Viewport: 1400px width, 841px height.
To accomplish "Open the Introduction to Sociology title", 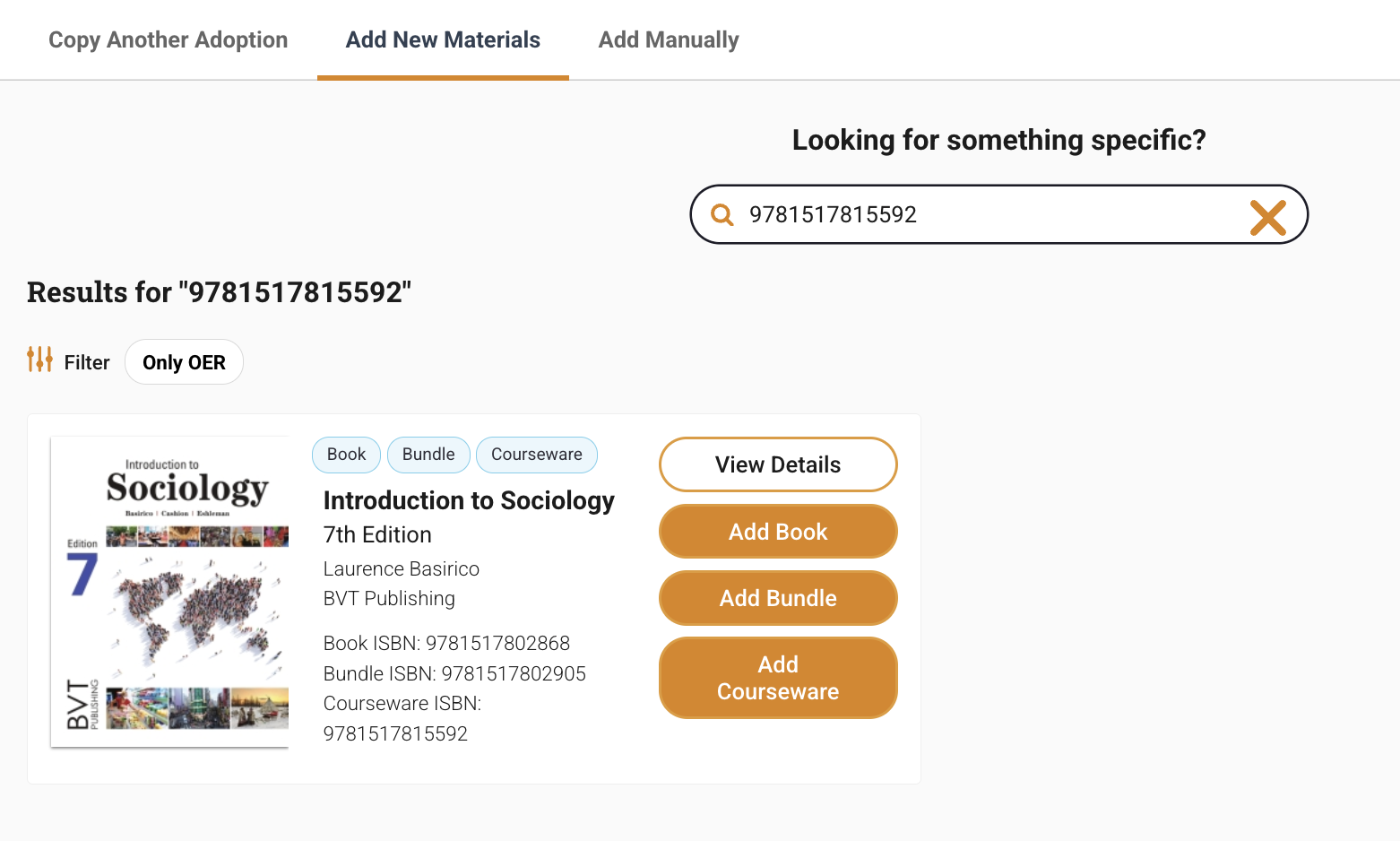I will point(469,500).
